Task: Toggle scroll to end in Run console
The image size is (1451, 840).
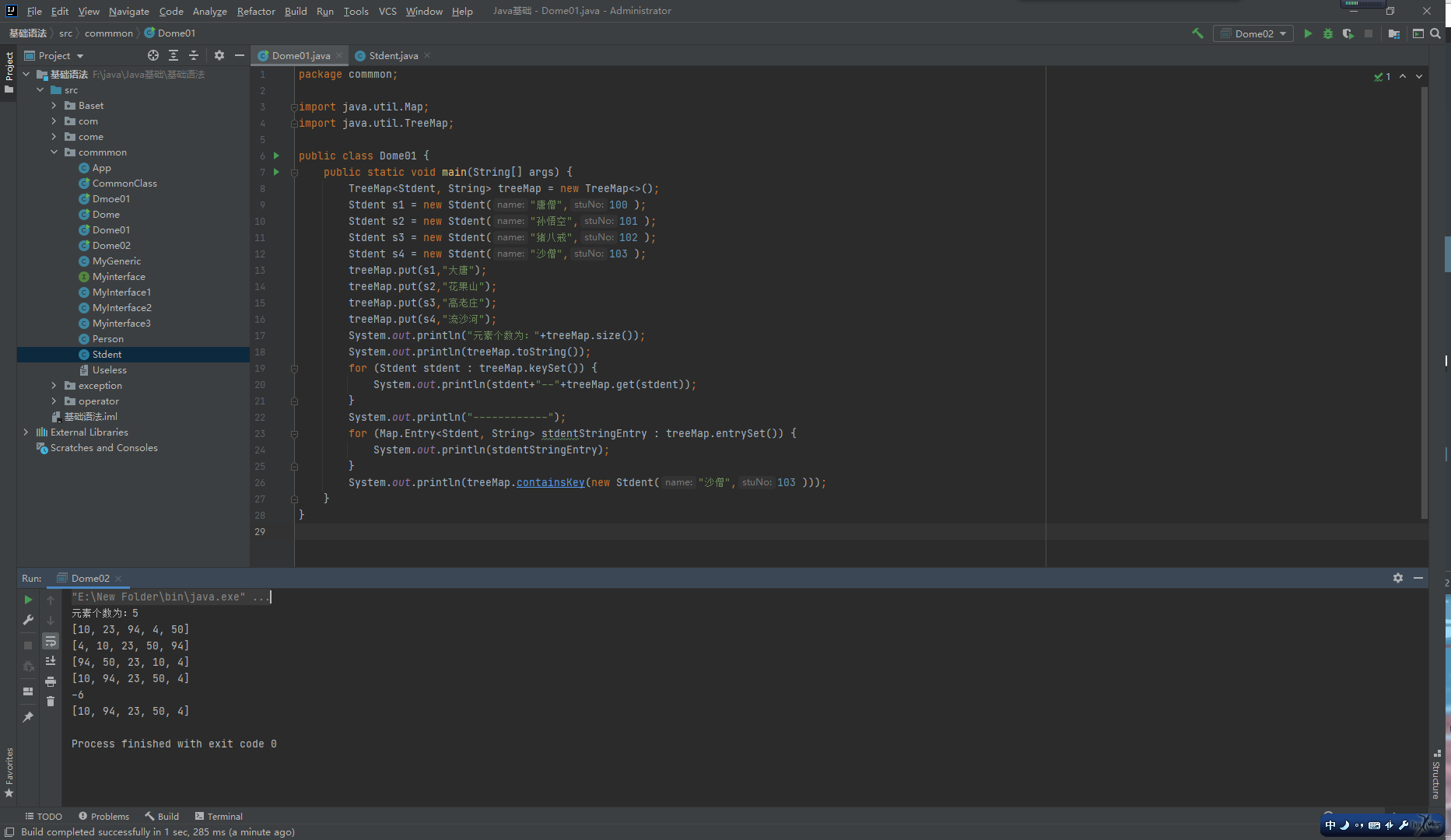Action: 51,661
